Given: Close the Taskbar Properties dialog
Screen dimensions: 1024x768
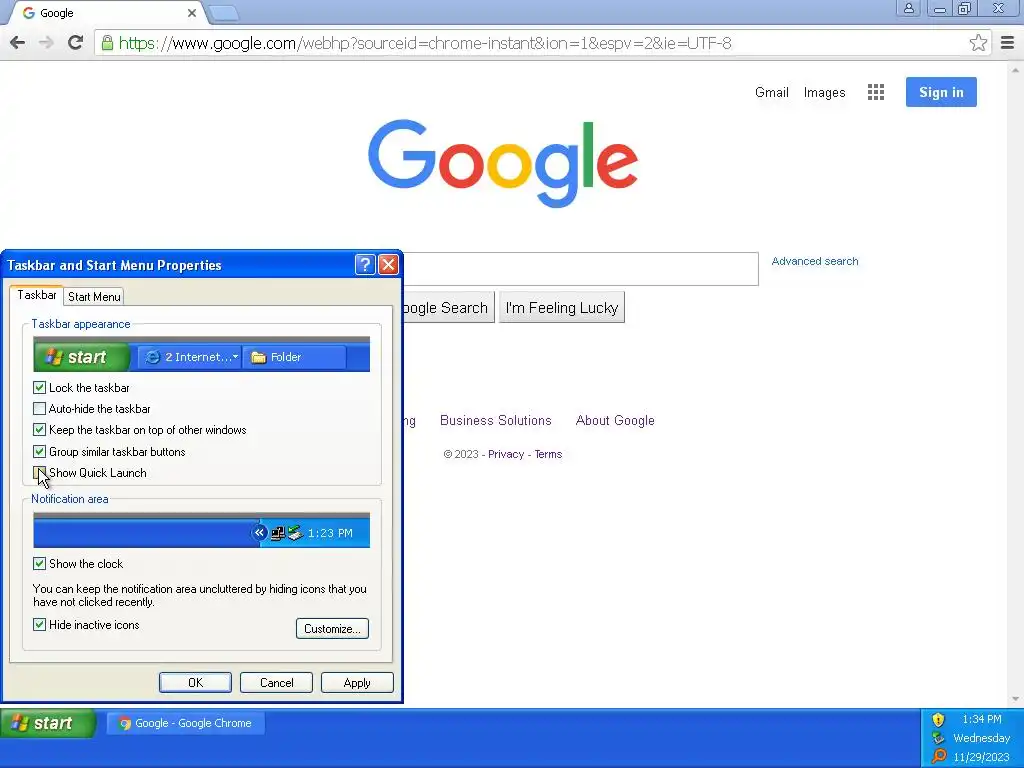Looking at the screenshot, I should (x=388, y=264).
